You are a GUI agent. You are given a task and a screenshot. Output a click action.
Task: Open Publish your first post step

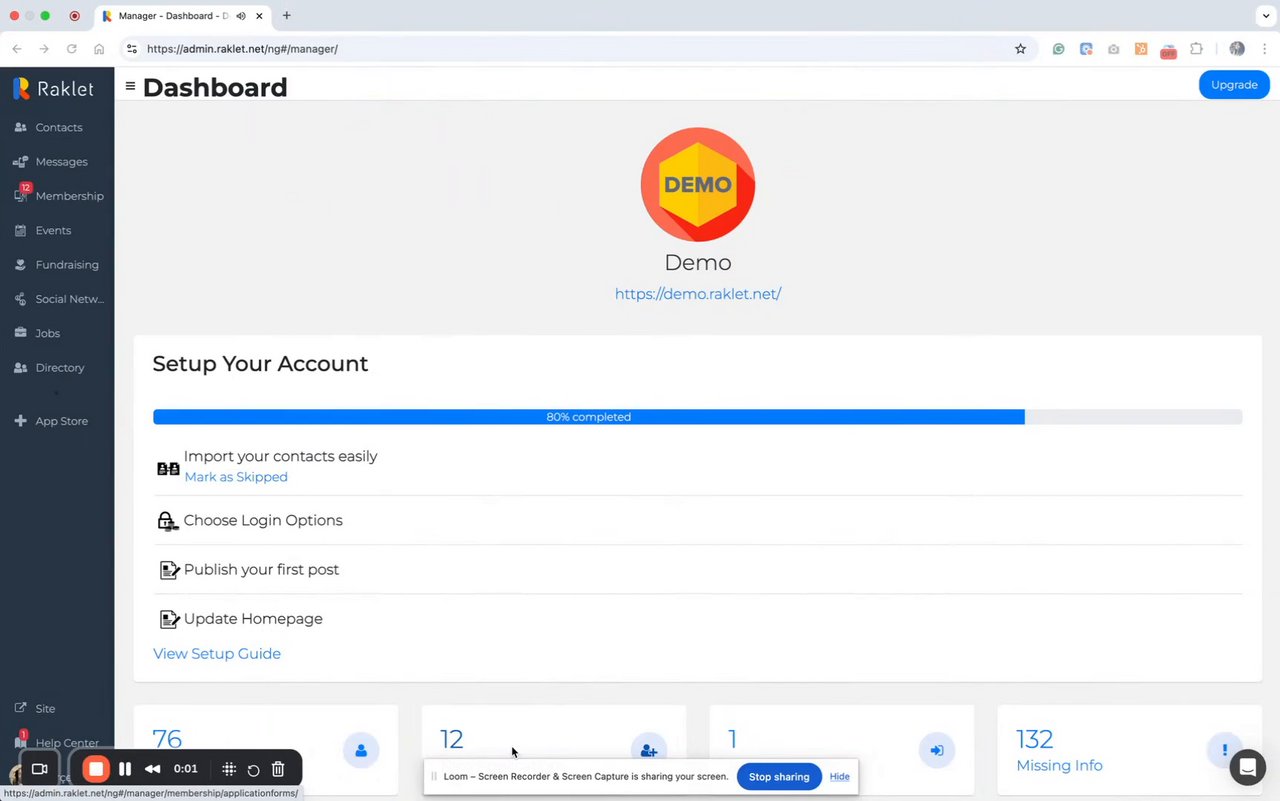tap(261, 569)
